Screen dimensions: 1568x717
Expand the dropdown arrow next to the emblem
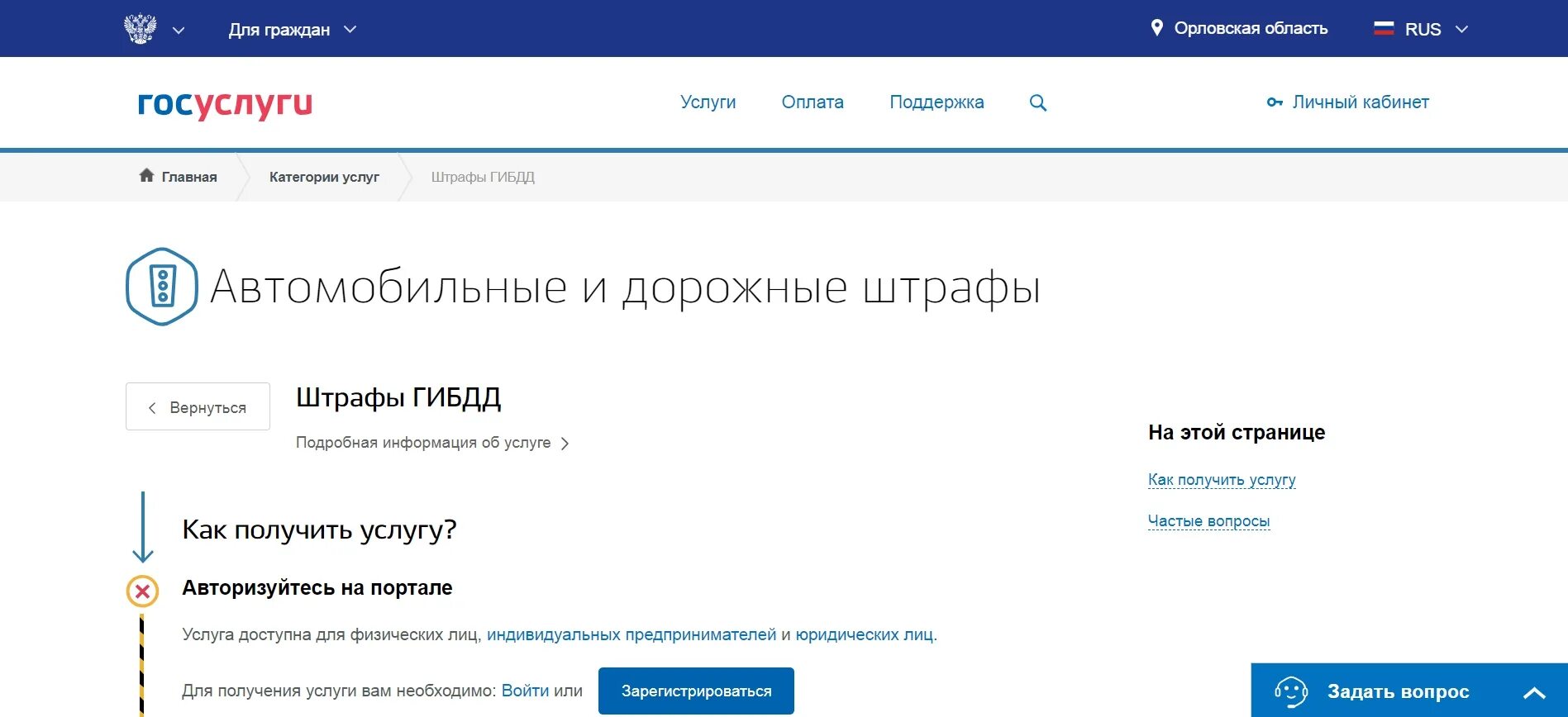point(179,31)
